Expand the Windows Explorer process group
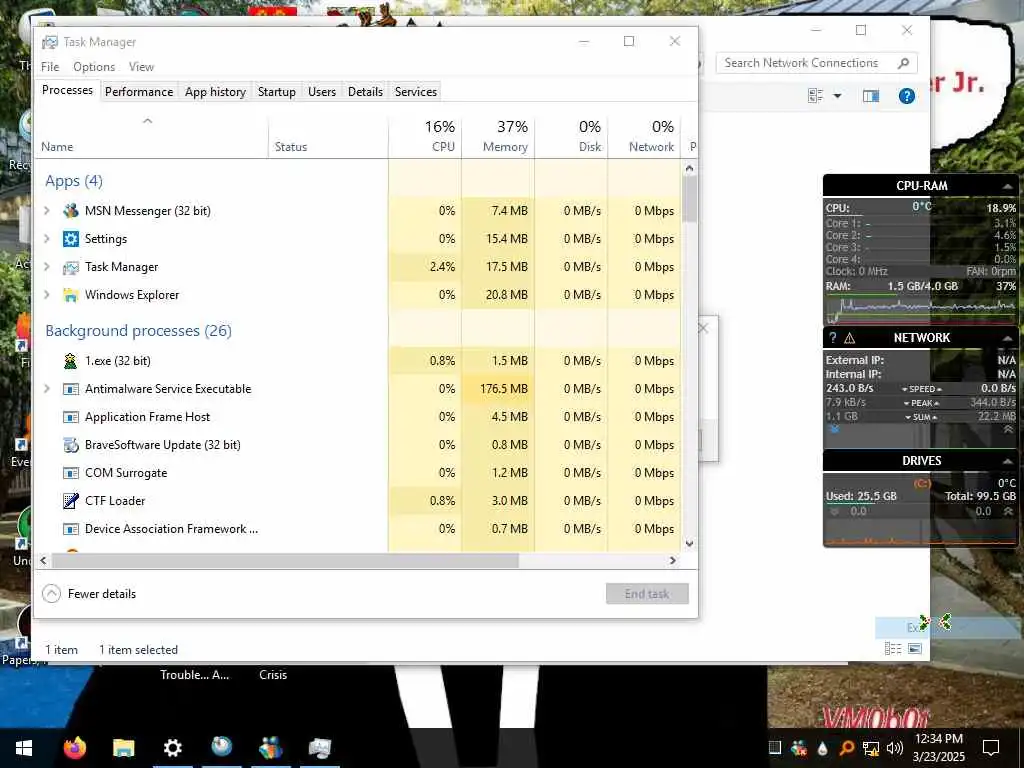Screen dimensions: 1024x768 point(47,295)
